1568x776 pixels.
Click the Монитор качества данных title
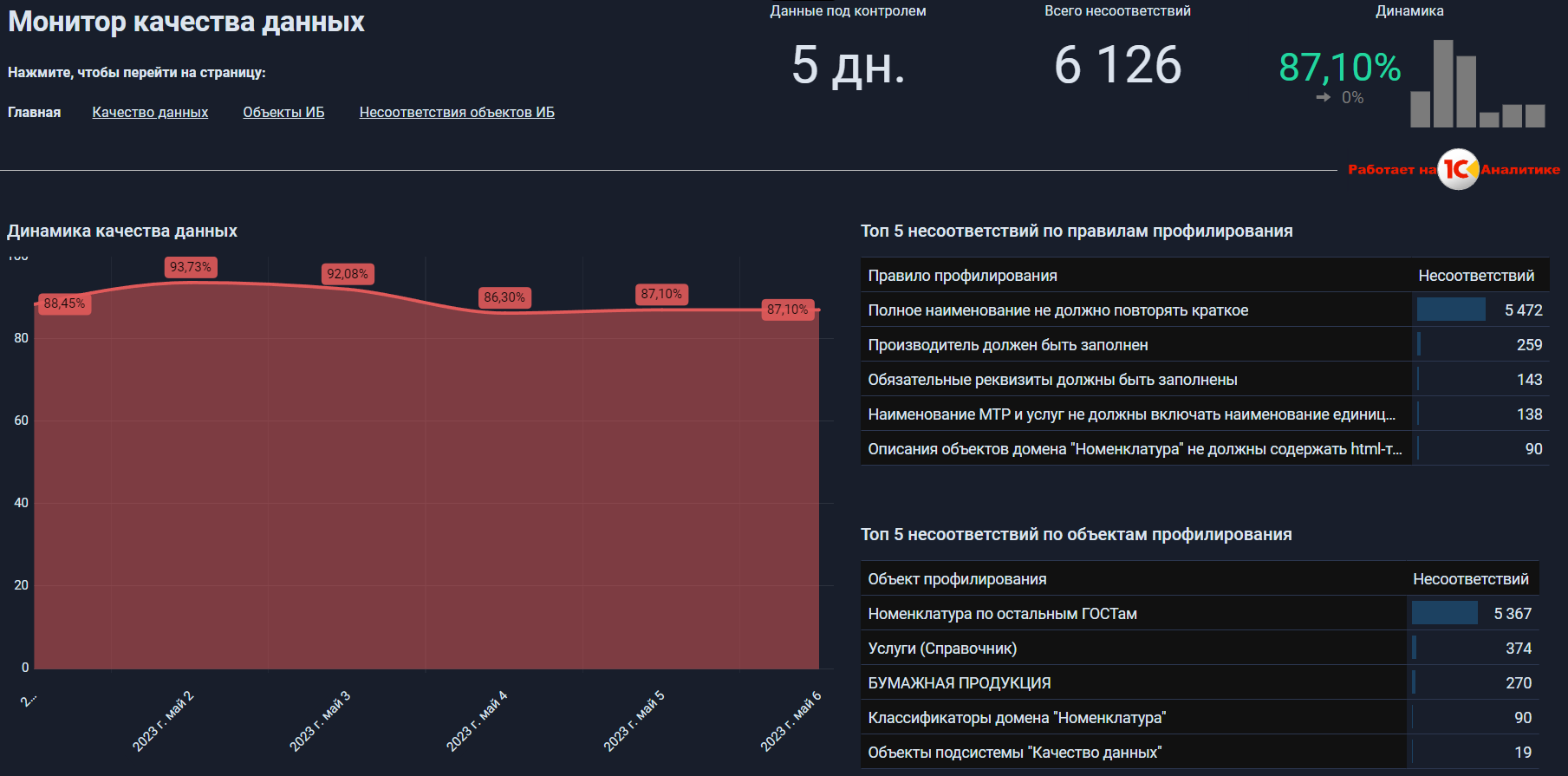point(186,22)
